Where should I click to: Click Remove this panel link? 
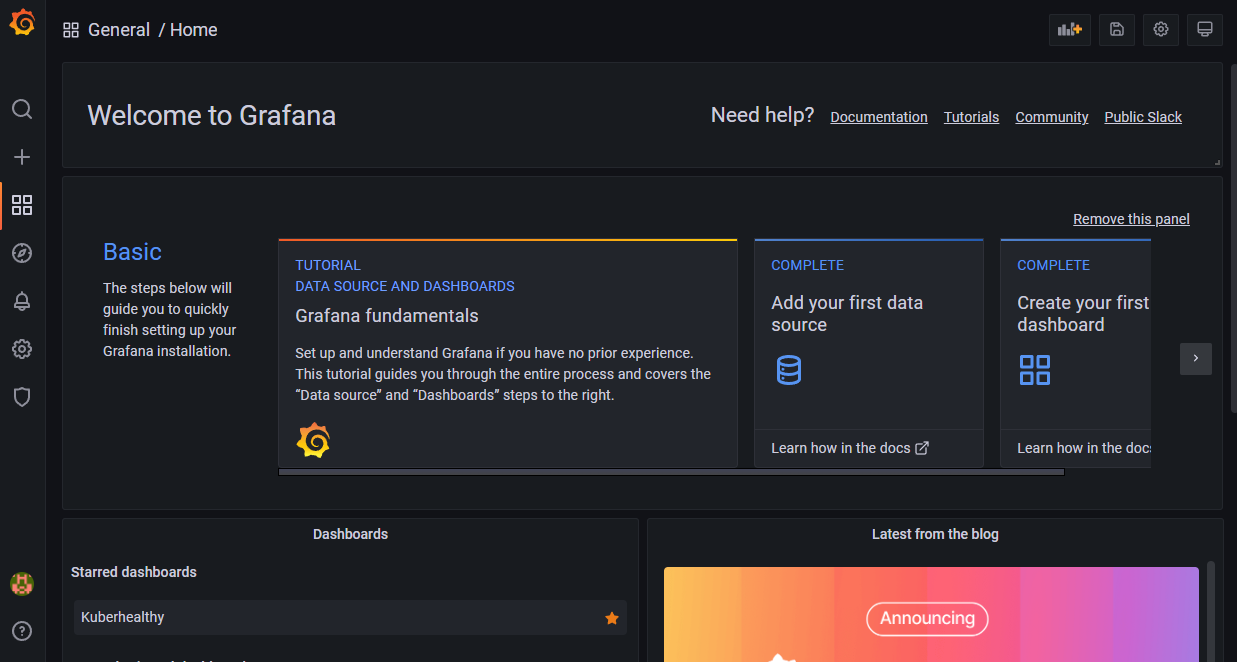click(1131, 219)
